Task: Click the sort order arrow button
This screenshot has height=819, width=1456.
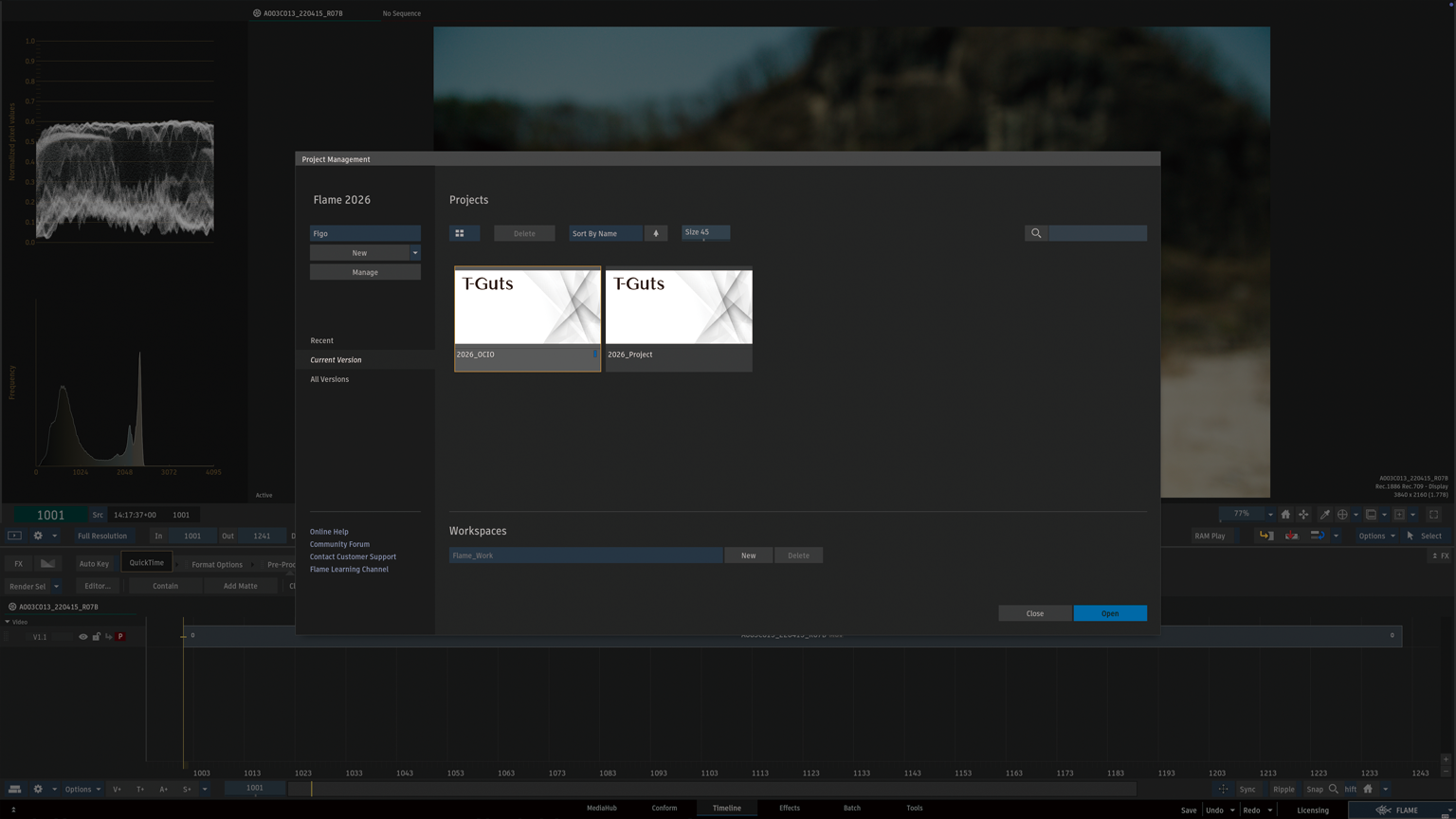Action: 656,233
